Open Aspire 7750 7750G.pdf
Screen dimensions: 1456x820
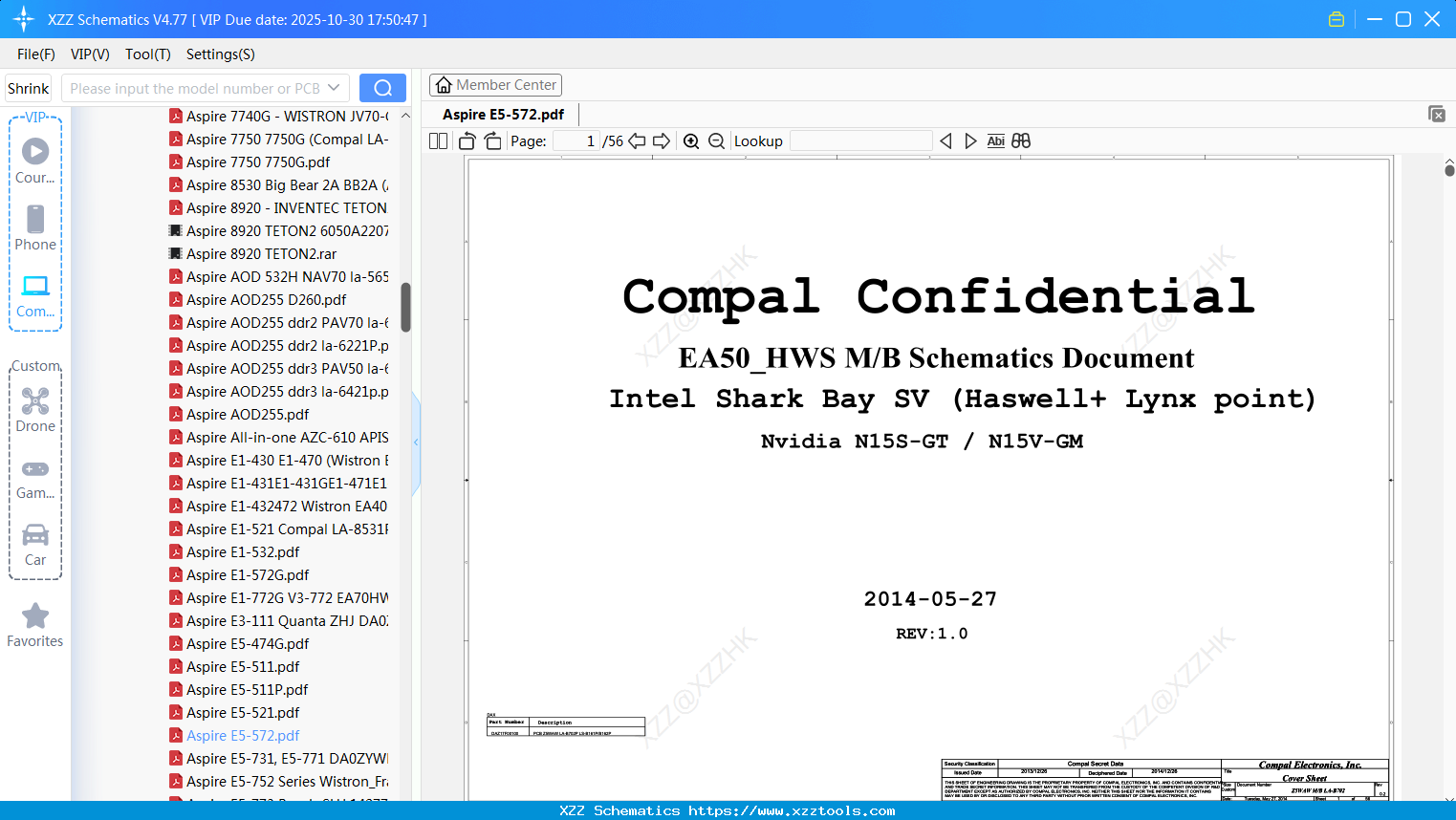pos(250,162)
